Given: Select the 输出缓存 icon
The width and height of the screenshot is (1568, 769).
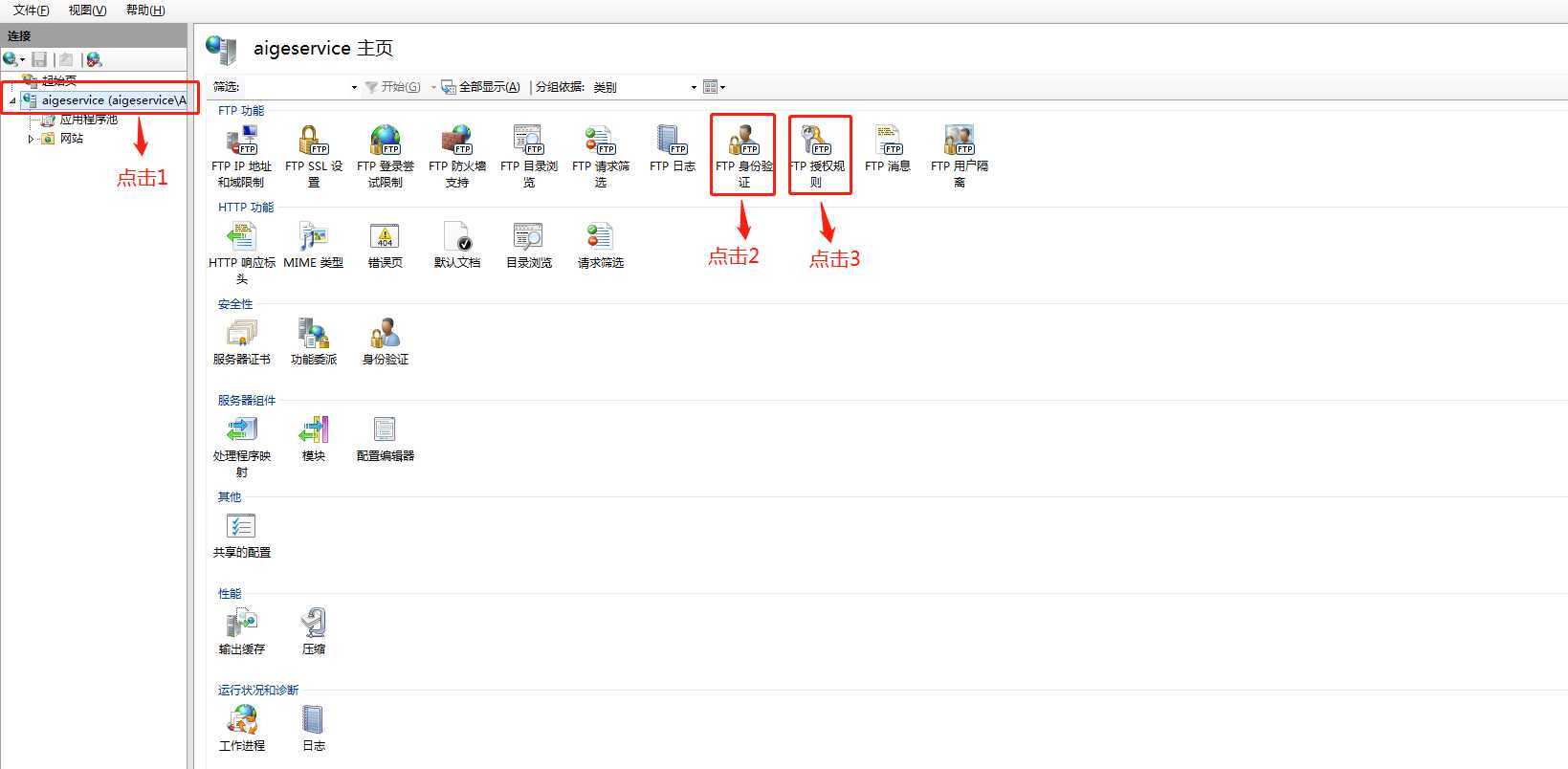Looking at the screenshot, I should pyautogui.click(x=241, y=632).
